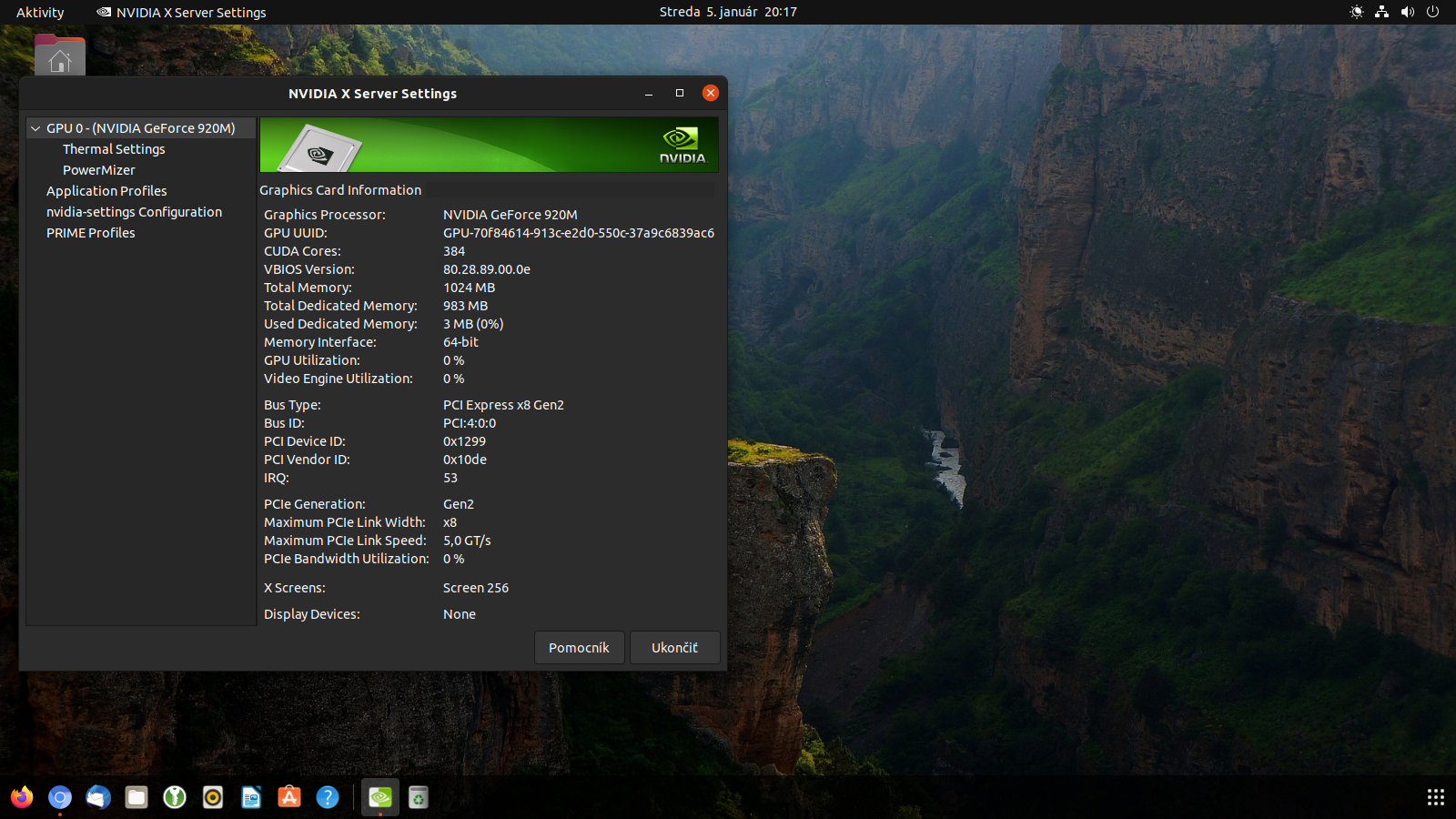Open nvidia-settings Configuration page
The height and width of the screenshot is (819, 1456).
tap(134, 212)
